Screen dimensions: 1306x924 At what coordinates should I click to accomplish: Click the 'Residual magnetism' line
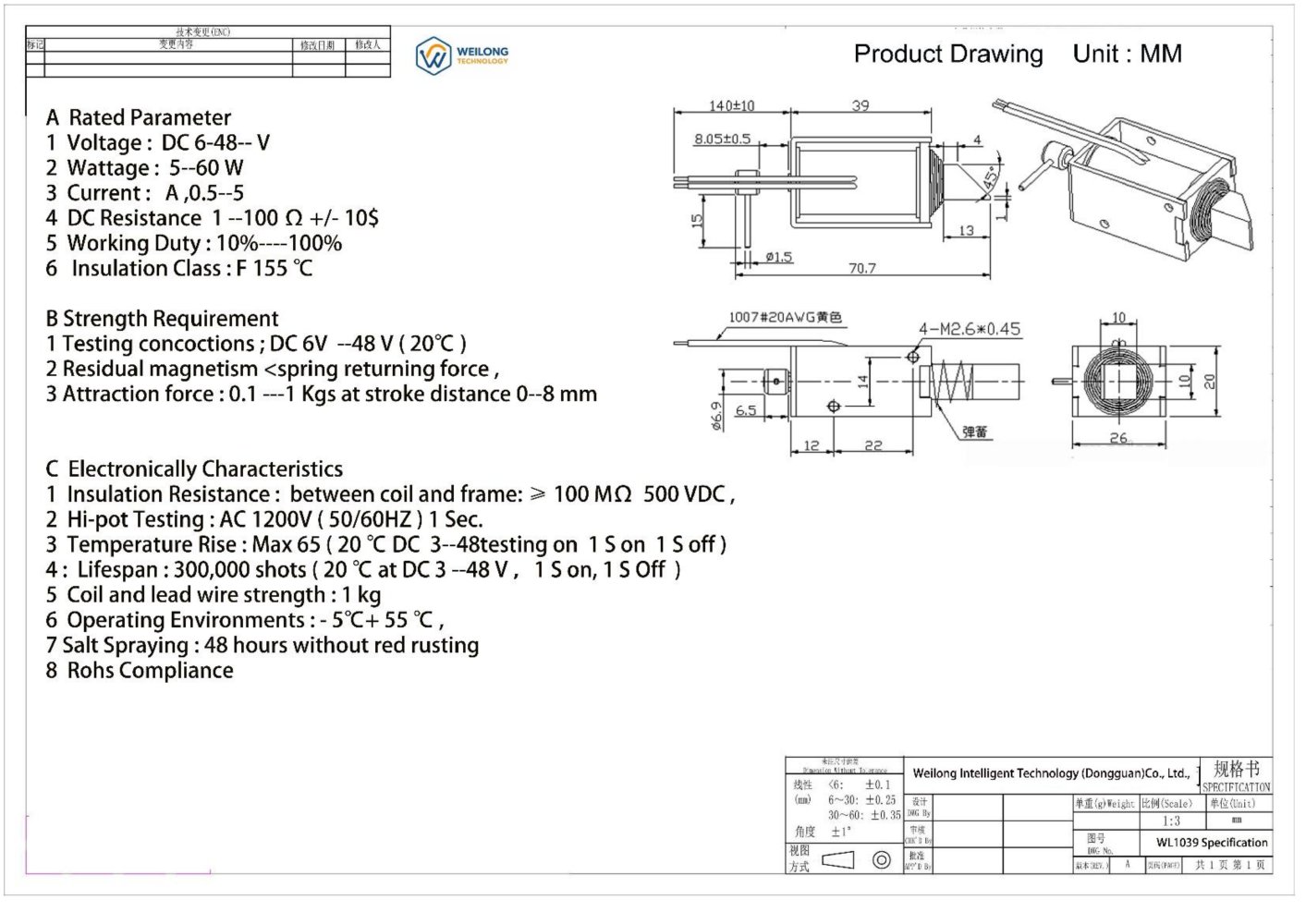(x=273, y=369)
